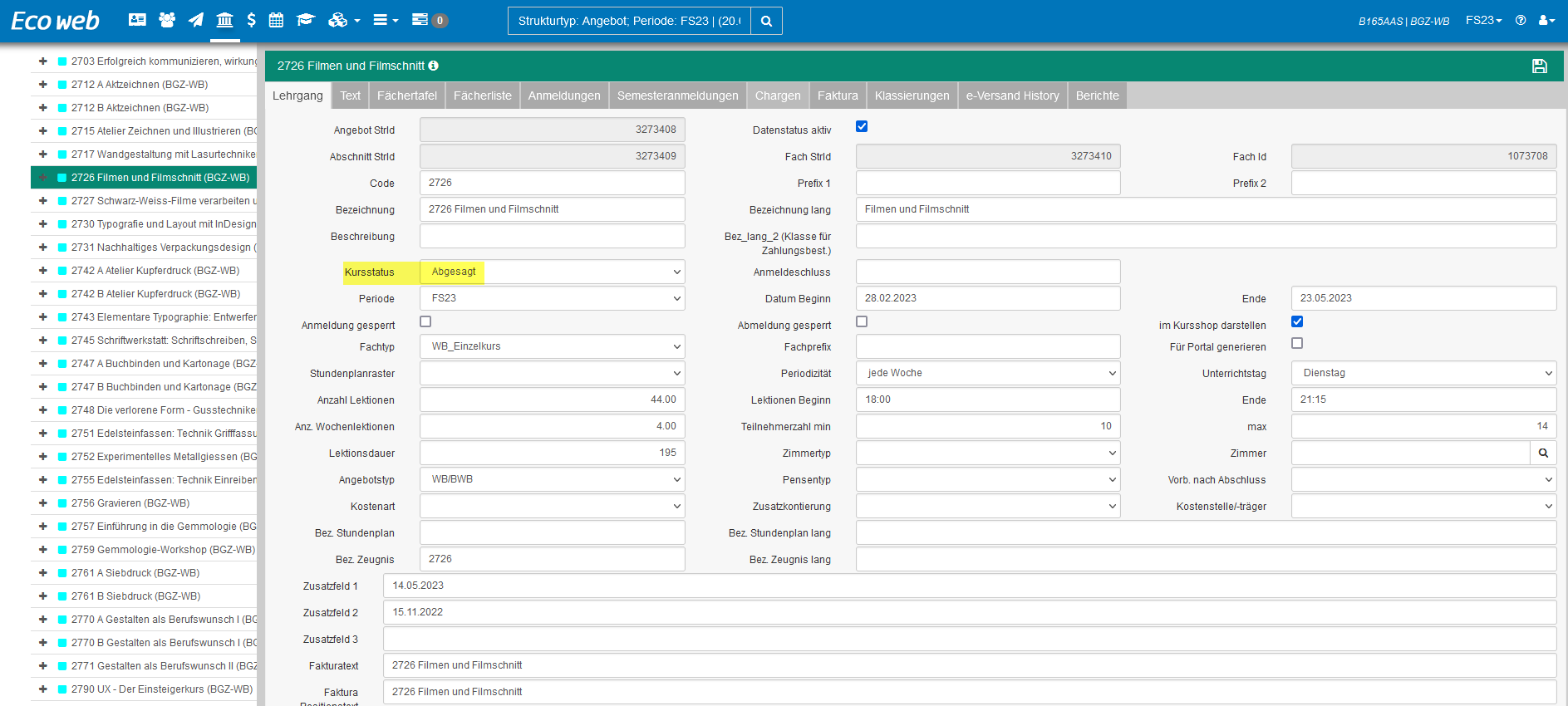The height and width of the screenshot is (706, 1568).
Task: Click the Bezeichnung field 2726 Filmen und Filmschnitt
Action: pyautogui.click(x=553, y=209)
